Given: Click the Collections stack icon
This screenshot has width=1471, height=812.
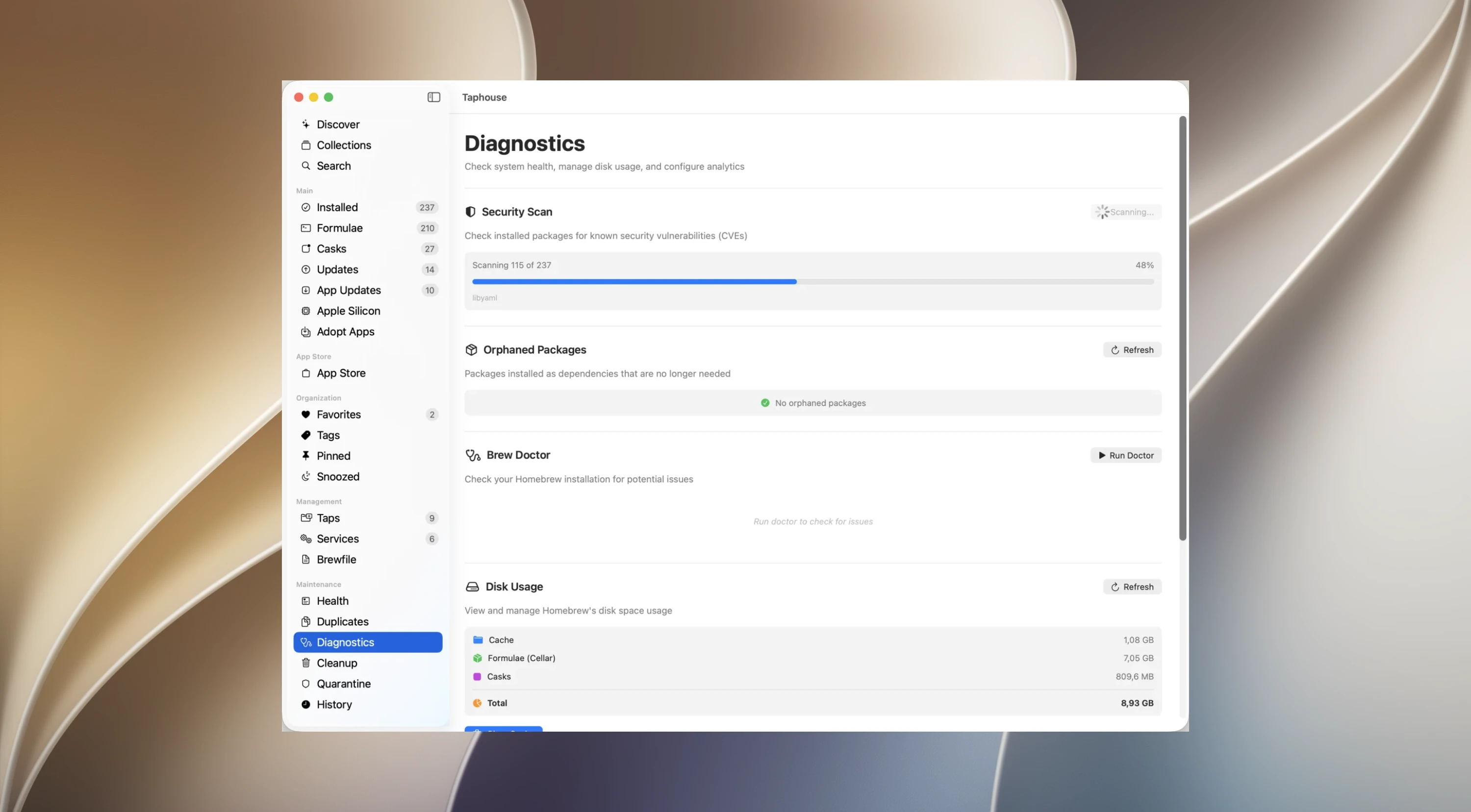Looking at the screenshot, I should (305, 145).
